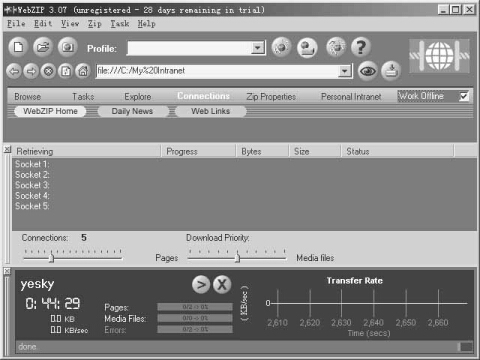Screen dimensions: 480x360
Task: Close the connections panel with small X
Action: click(x=7, y=149)
